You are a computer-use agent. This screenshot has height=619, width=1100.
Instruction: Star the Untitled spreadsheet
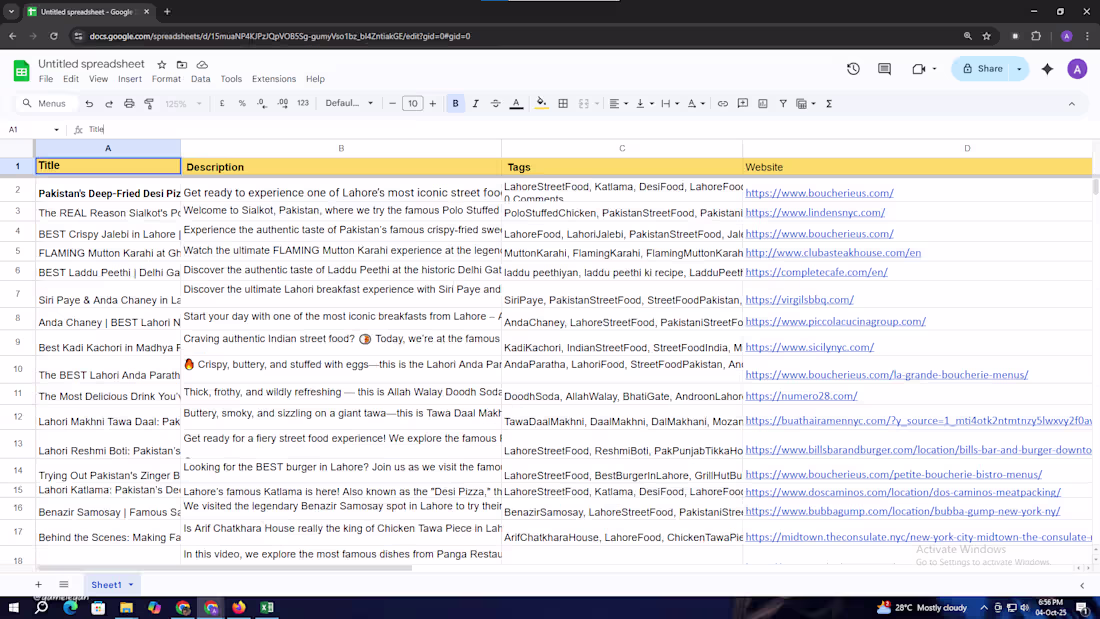(162, 65)
